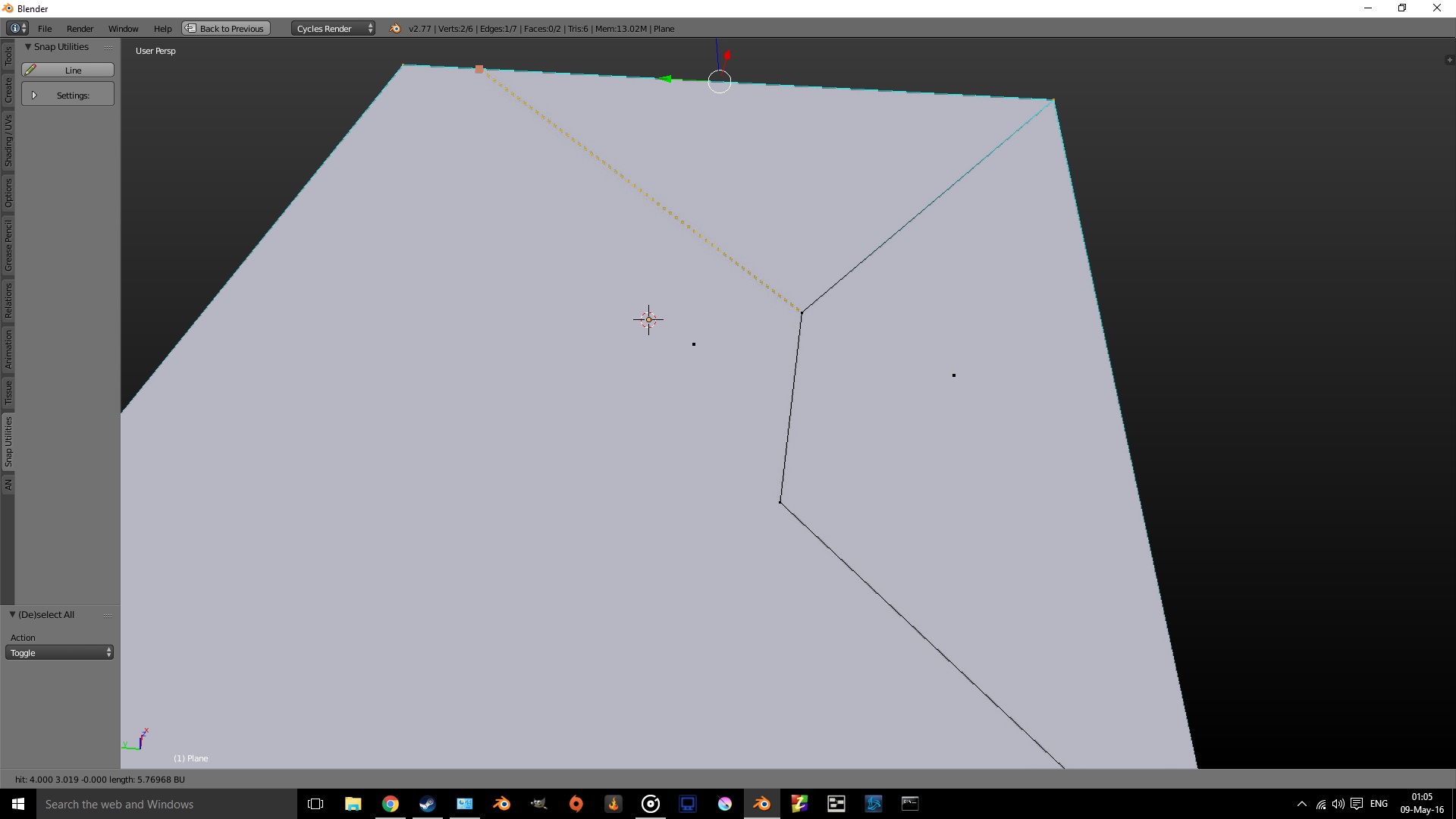Open the first Blender taskbar icon
The image size is (1456, 819).
[x=501, y=804]
